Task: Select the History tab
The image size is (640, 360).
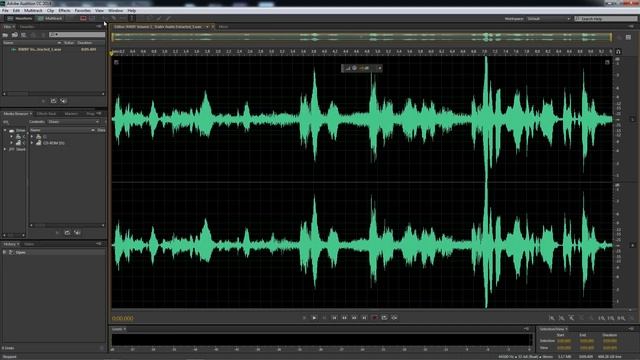Action: click(11, 244)
